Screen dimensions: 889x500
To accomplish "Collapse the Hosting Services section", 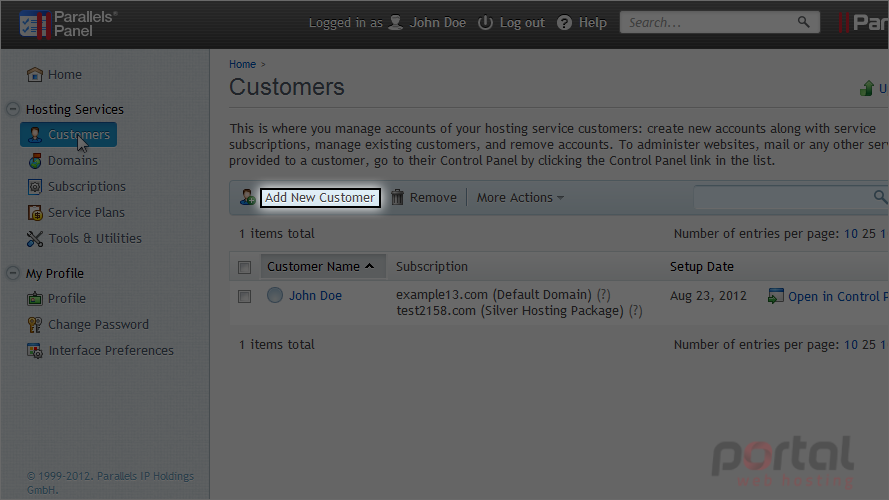I will pos(13,109).
